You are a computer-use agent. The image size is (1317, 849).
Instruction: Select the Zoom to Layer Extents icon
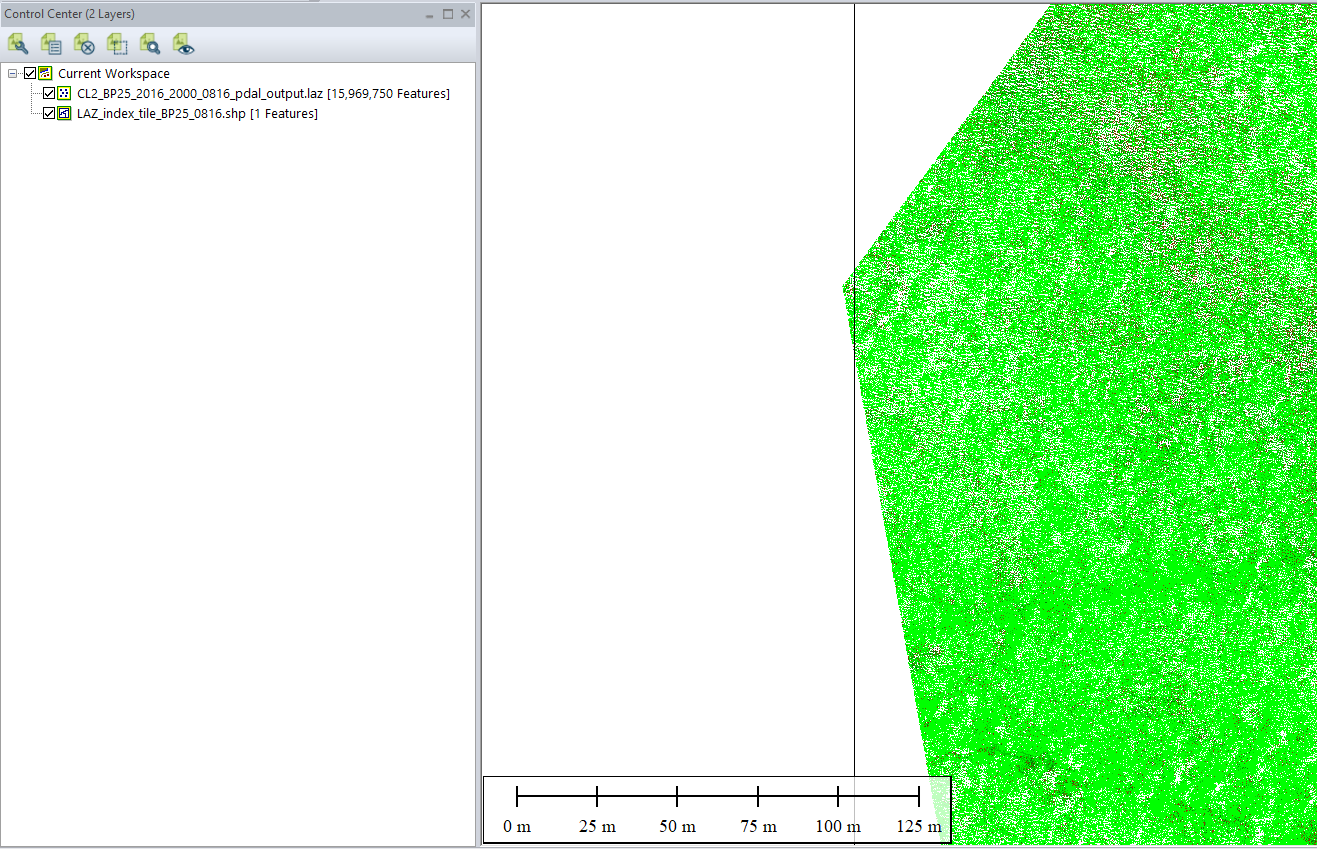117,44
